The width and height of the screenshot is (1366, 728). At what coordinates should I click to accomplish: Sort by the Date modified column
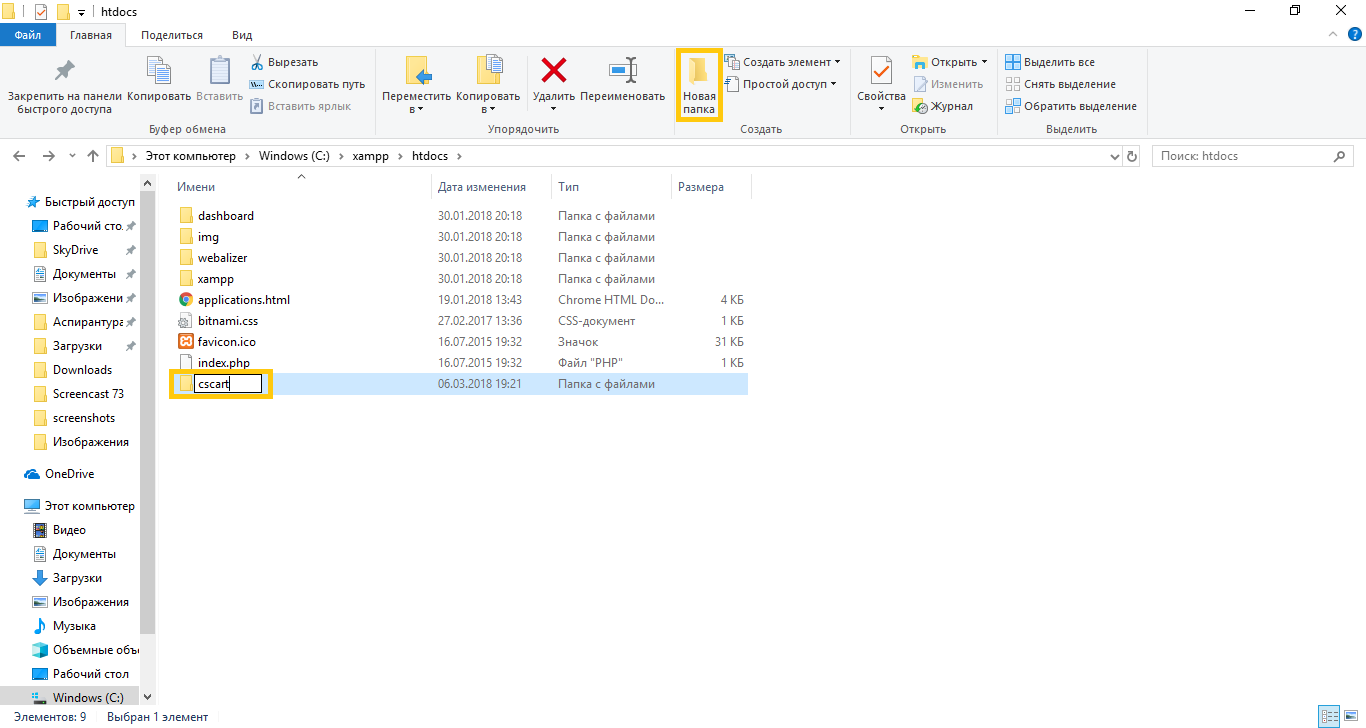(492, 187)
